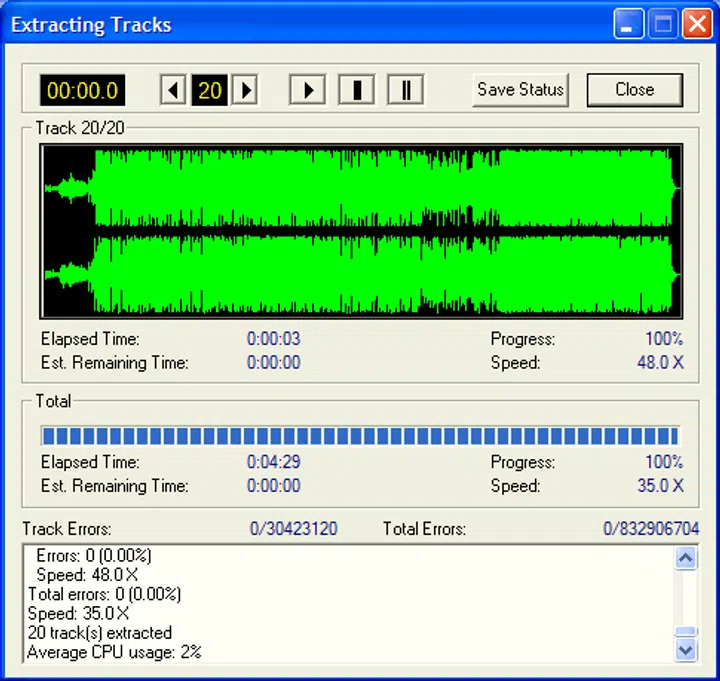Click the log scrollbar thumb

[x=685, y=631]
